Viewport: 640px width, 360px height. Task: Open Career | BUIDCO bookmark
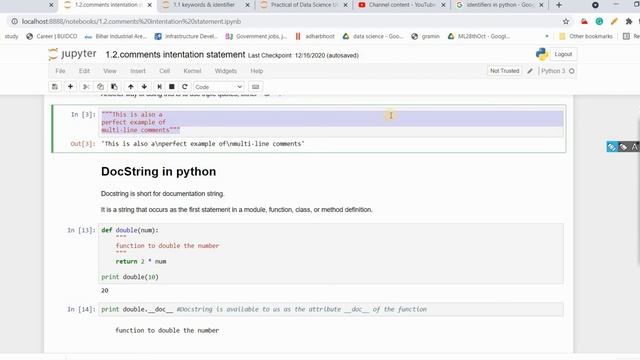point(52,36)
